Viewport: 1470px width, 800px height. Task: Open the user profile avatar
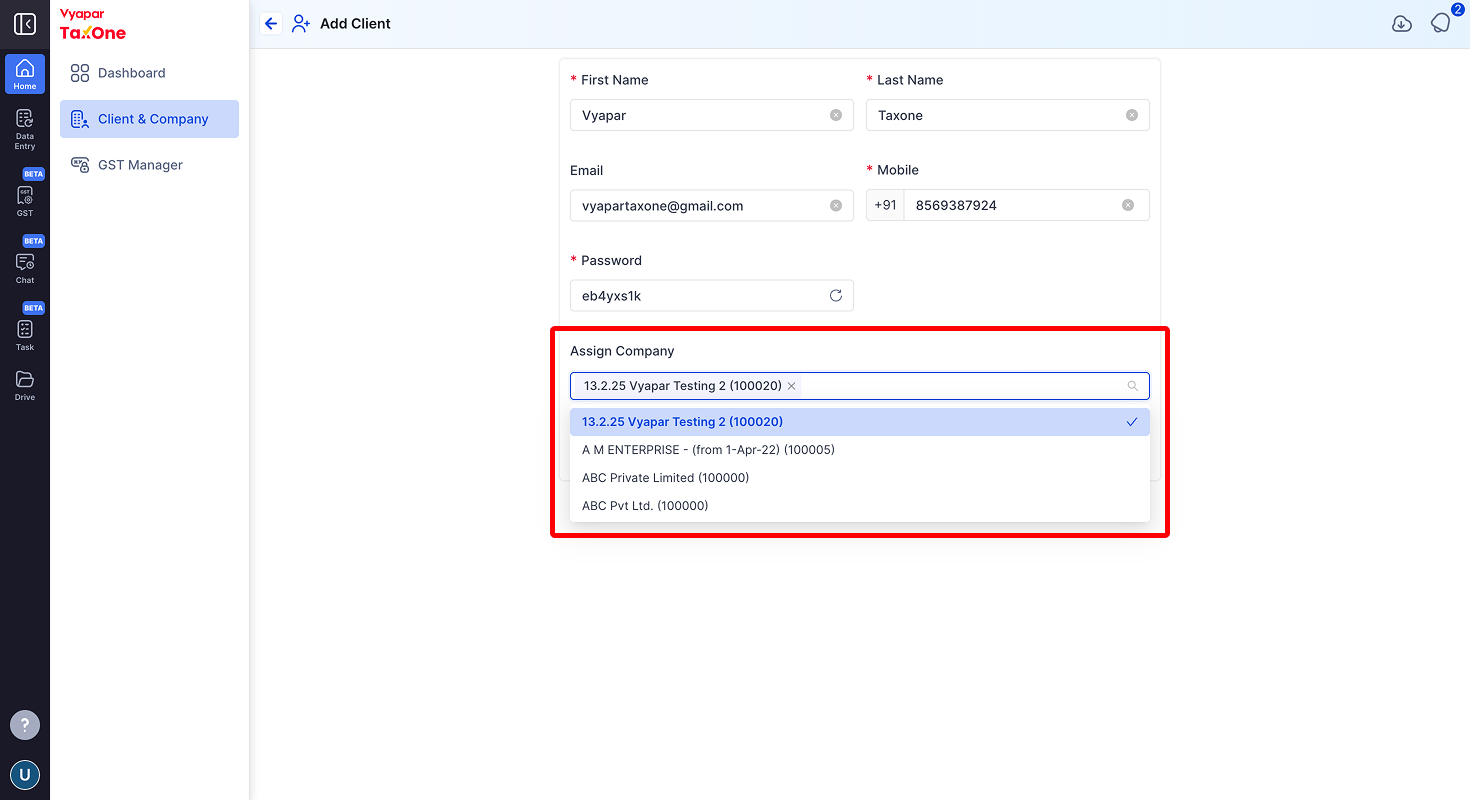click(x=25, y=774)
